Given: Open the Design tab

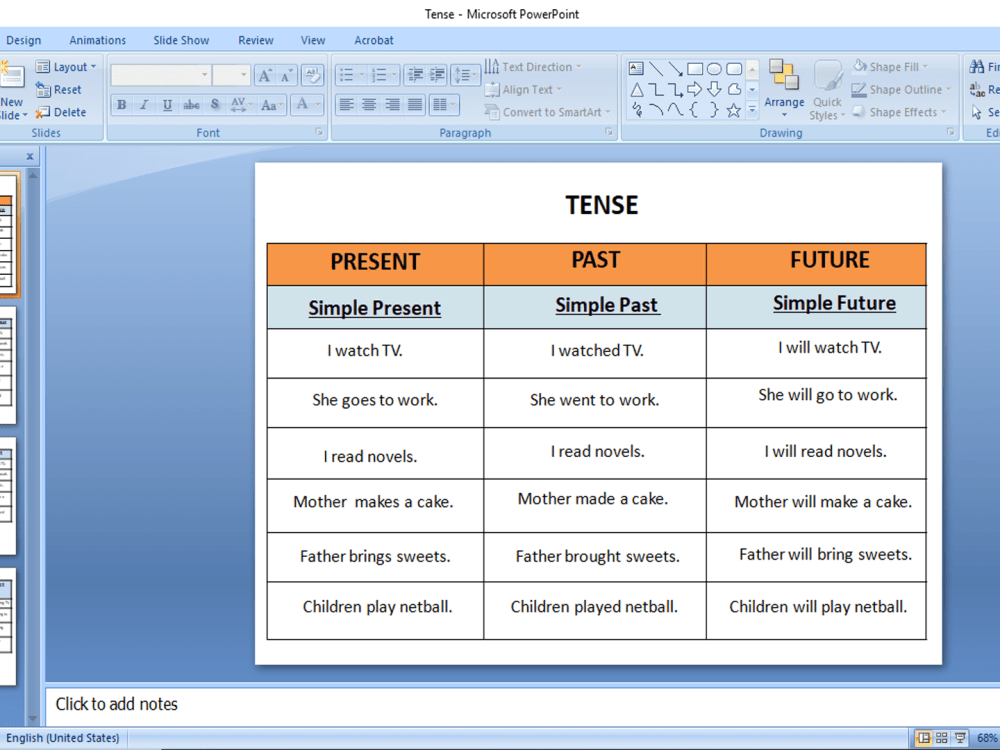Looking at the screenshot, I should point(24,40).
